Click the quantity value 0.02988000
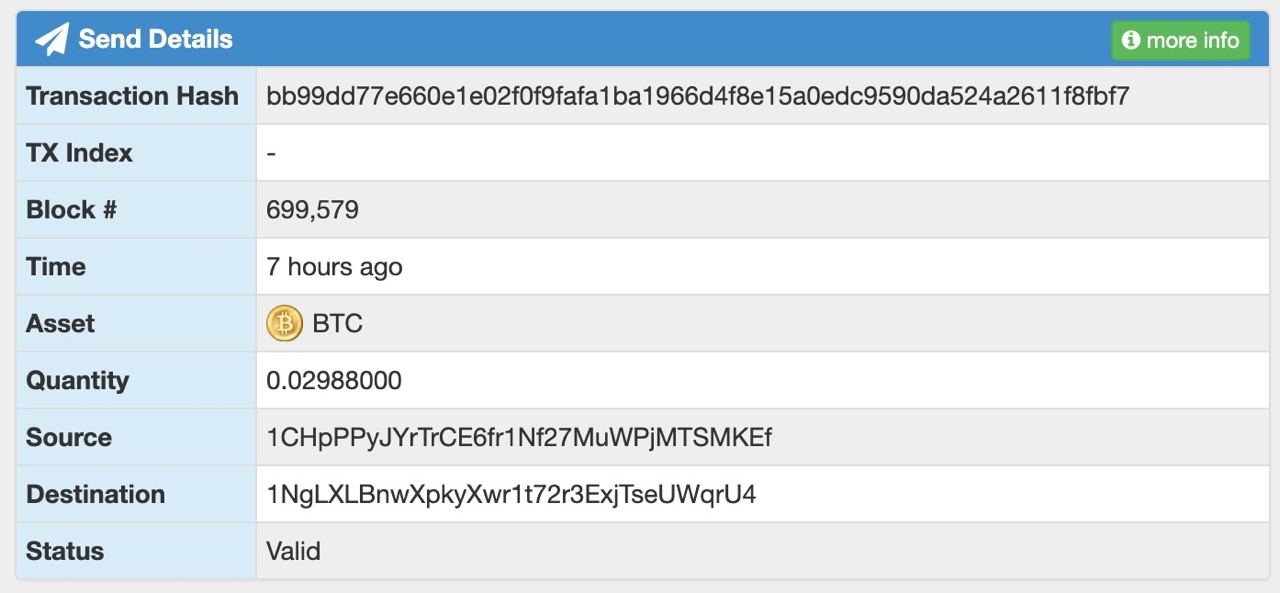Image resolution: width=1280 pixels, height=593 pixels. [334, 380]
